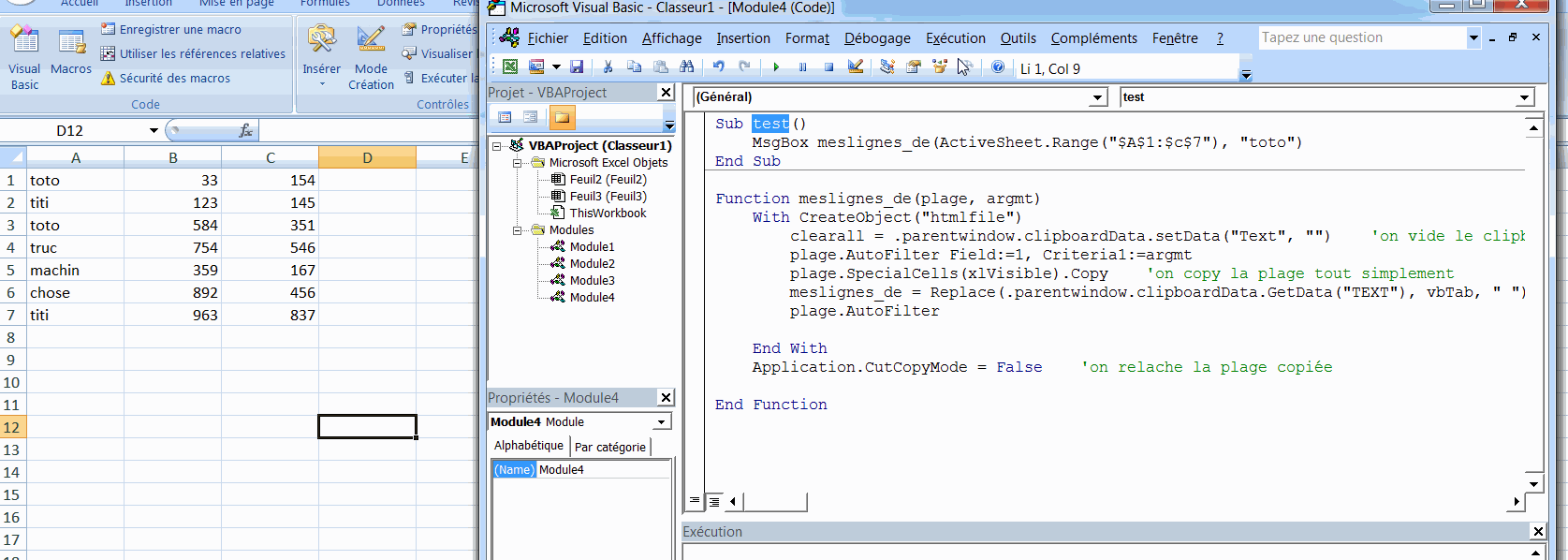This screenshot has width=1568, height=560.
Task: Open the (Général) object dropdown
Action: coord(1098,97)
